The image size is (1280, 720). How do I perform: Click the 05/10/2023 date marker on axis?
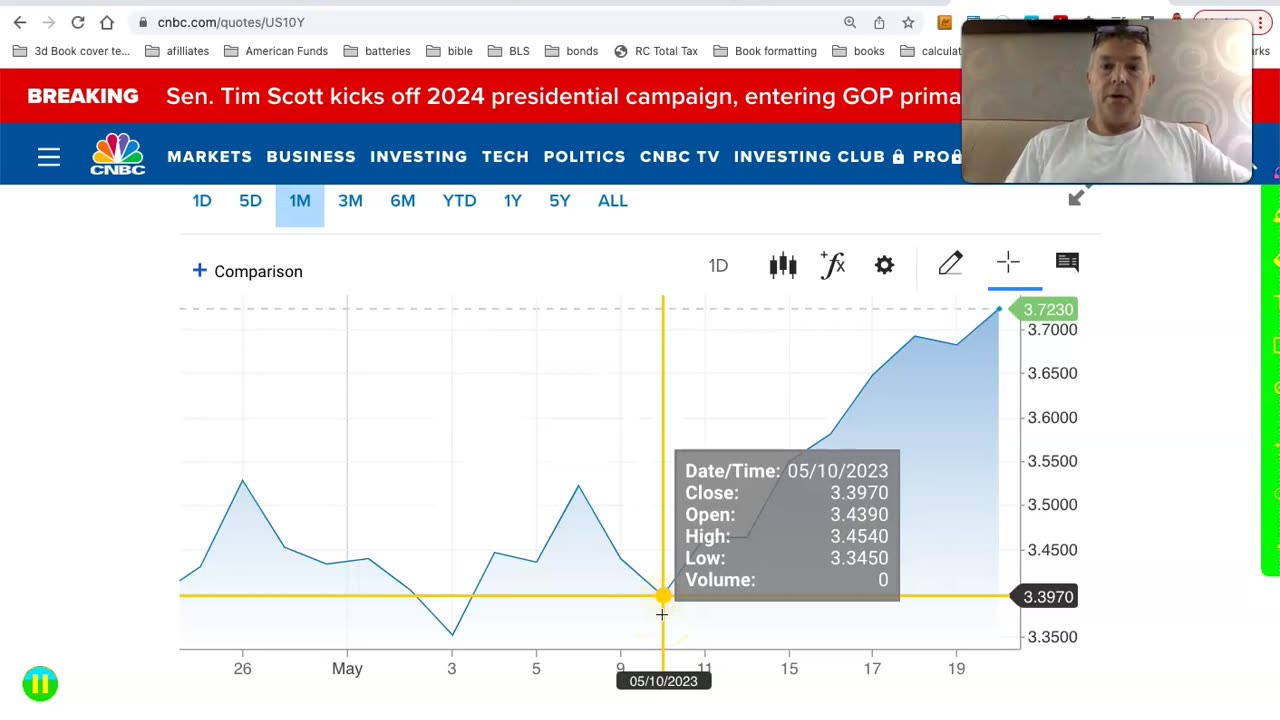pos(663,681)
